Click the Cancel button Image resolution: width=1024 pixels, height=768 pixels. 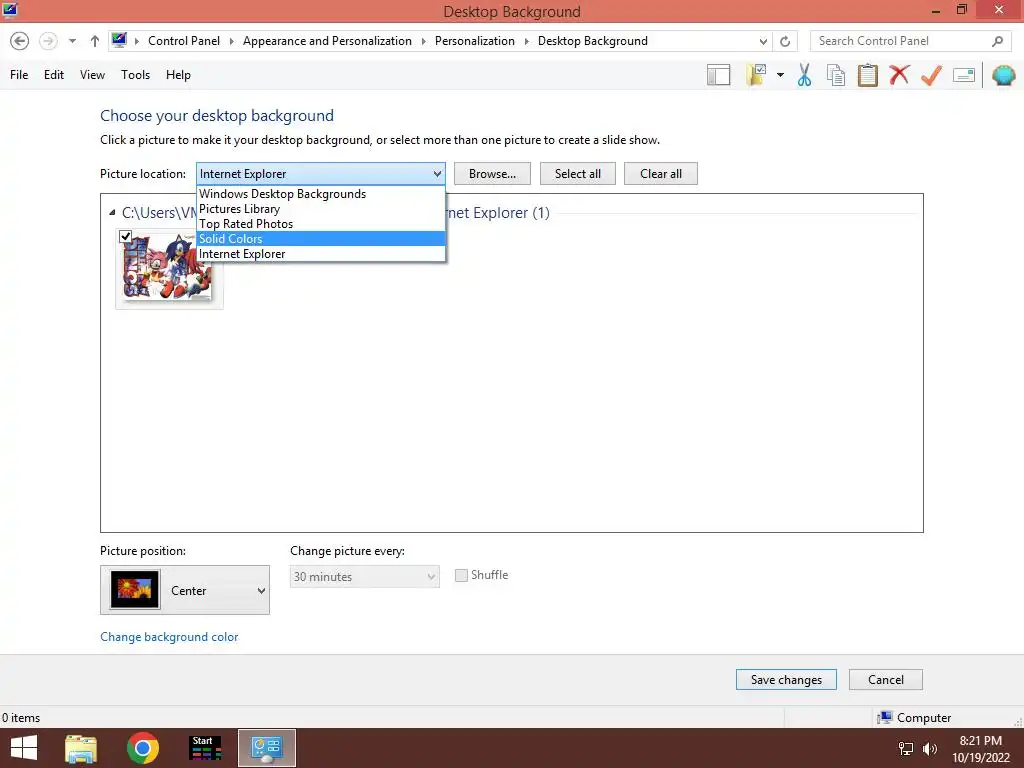tap(886, 680)
